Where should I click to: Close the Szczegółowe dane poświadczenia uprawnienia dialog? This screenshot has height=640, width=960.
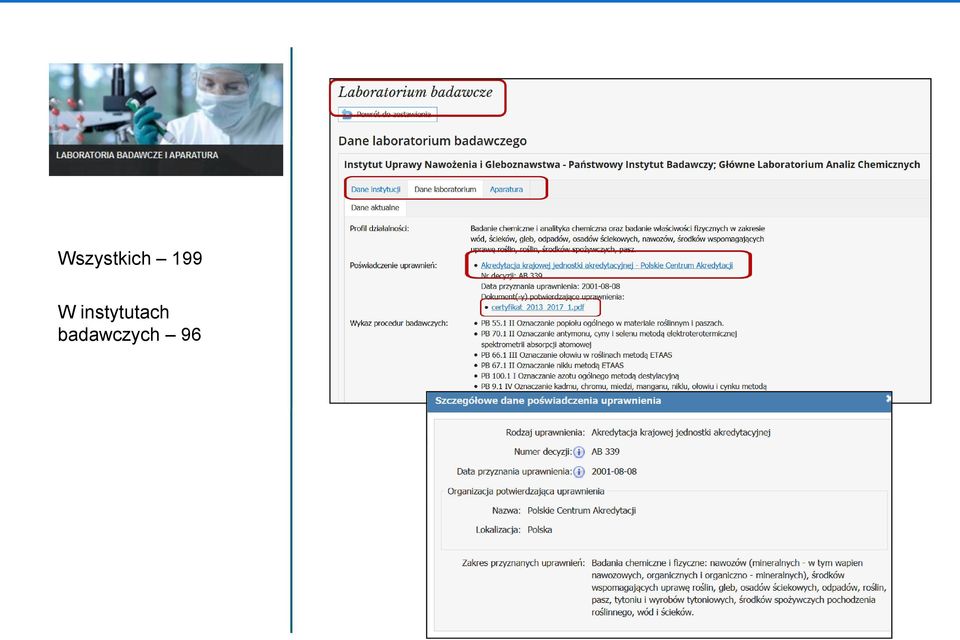(888, 399)
